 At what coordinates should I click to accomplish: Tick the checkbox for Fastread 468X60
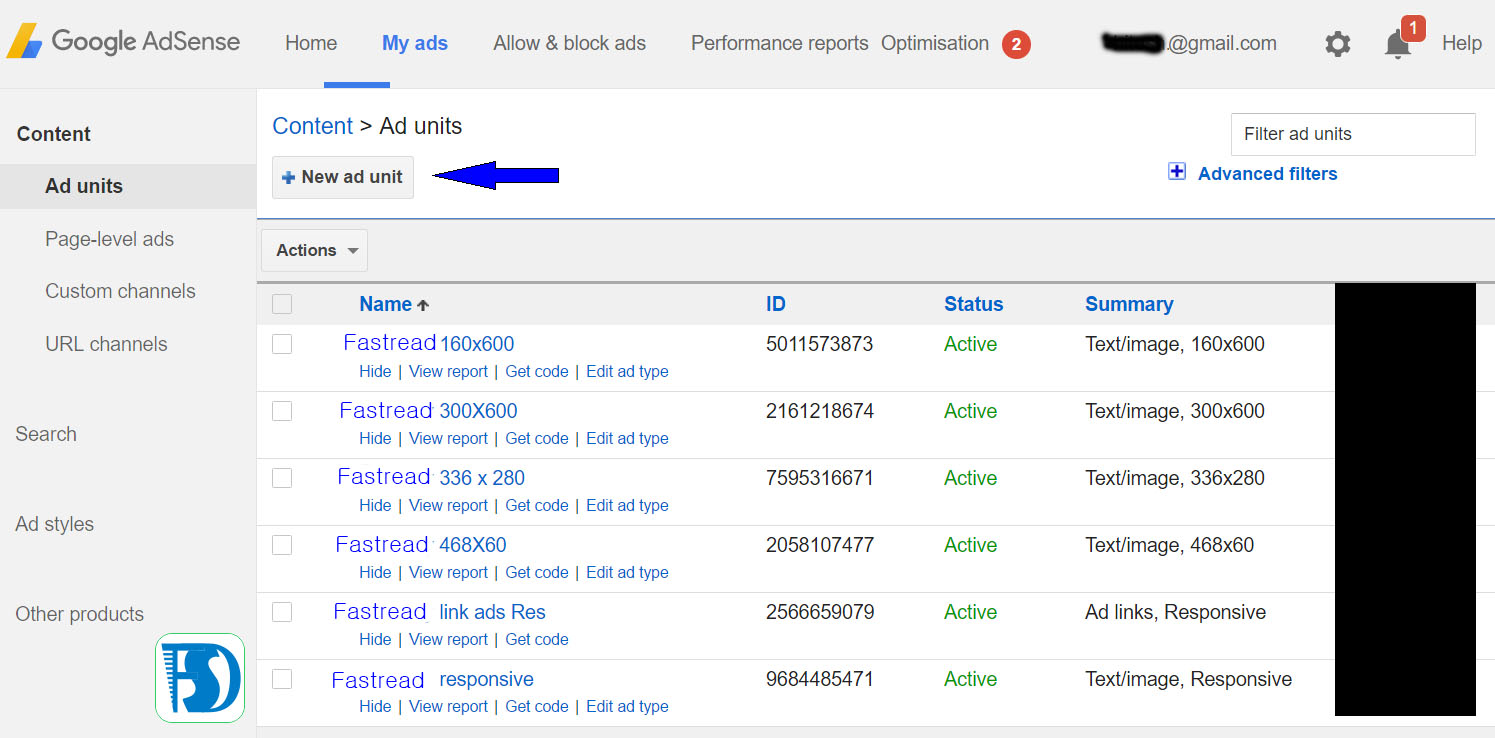pos(282,545)
